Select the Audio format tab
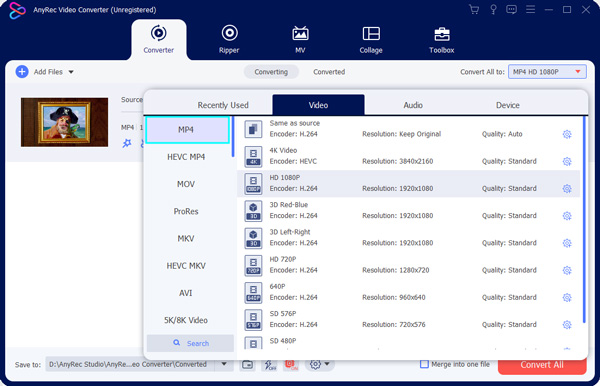This screenshot has height=386, width=600. point(413,105)
